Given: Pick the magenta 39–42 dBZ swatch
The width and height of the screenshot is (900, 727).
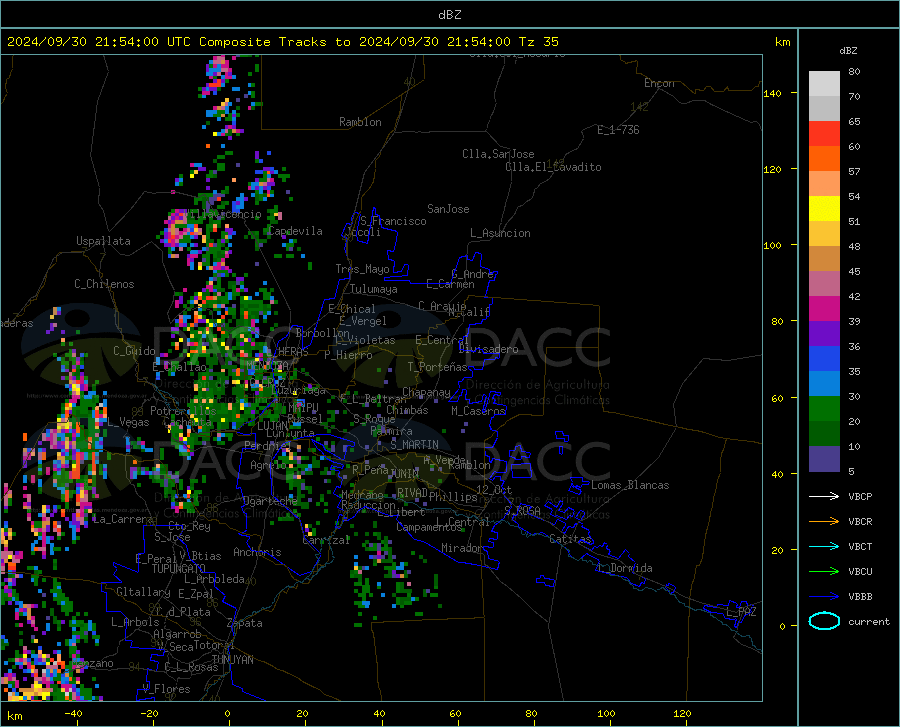Looking at the screenshot, I should [824, 309].
